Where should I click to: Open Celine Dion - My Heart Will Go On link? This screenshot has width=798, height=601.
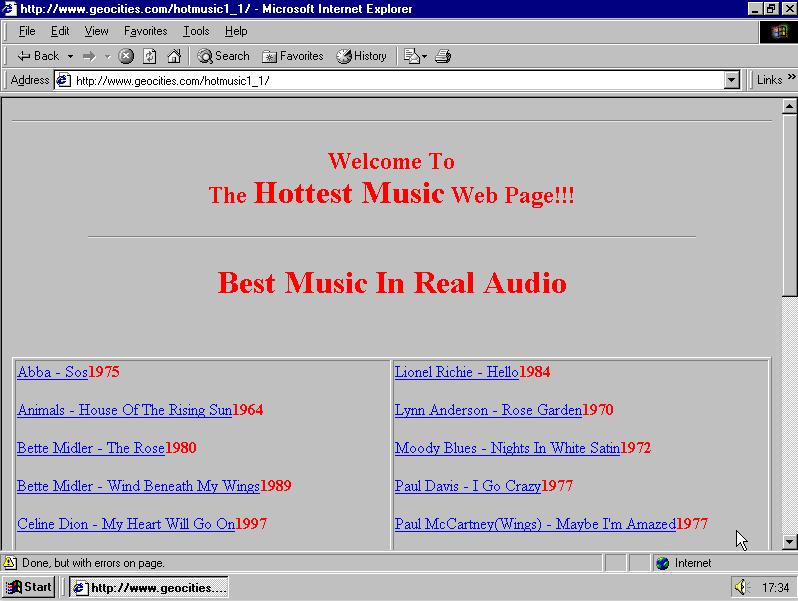tap(126, 524)
